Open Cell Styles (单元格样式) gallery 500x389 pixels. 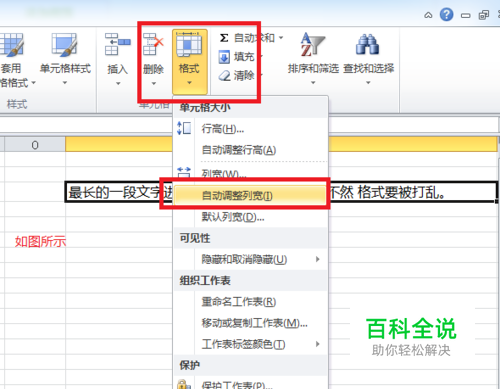[x=65, y=45]
